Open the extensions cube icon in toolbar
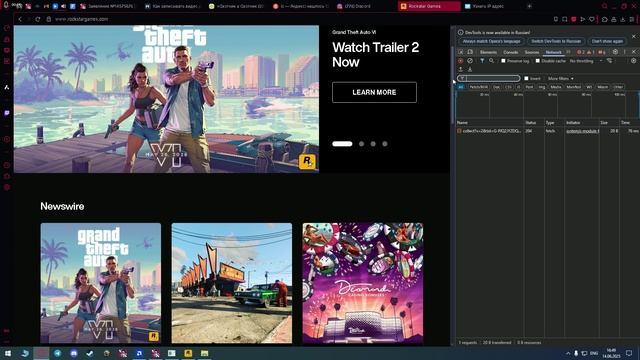640x360 pixels. 605,19
